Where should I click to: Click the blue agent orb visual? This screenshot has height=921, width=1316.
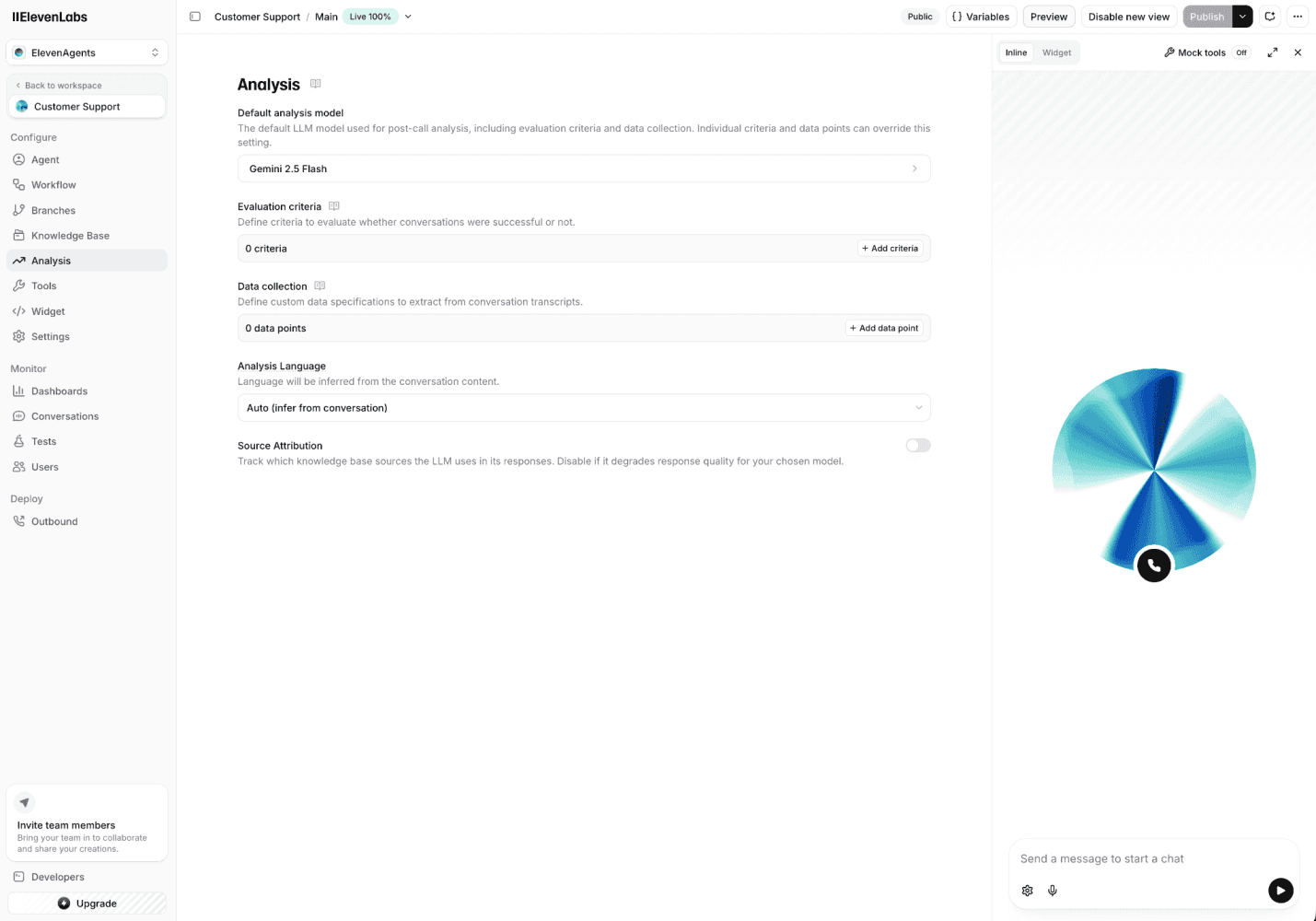click(1154, 470)
